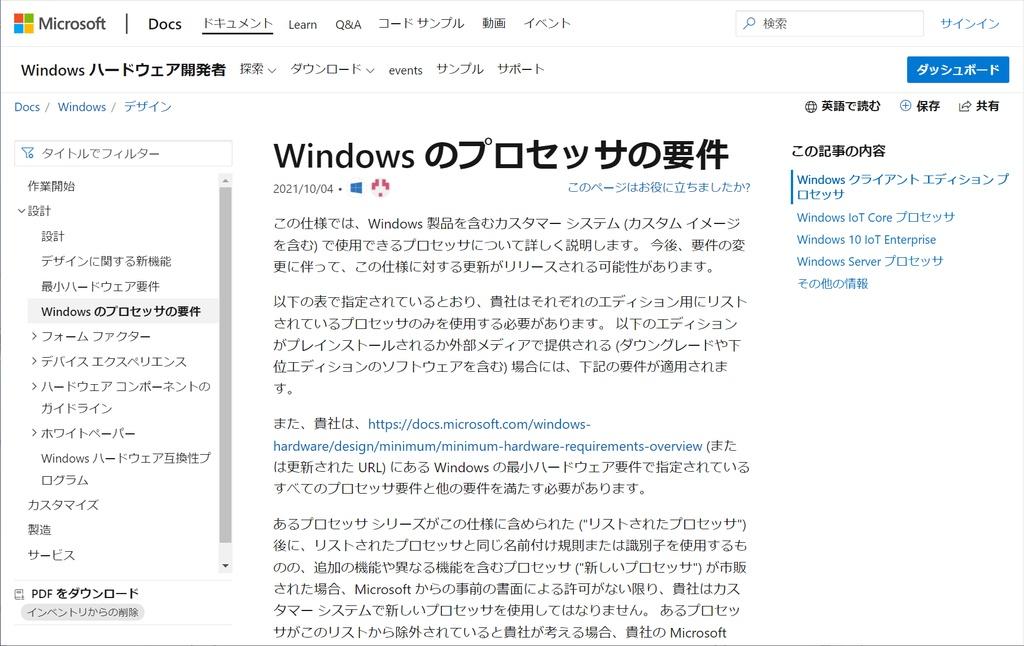Click the タイトルでフィルター input field
Screen dimensions: 1024x646
(123, 153)
